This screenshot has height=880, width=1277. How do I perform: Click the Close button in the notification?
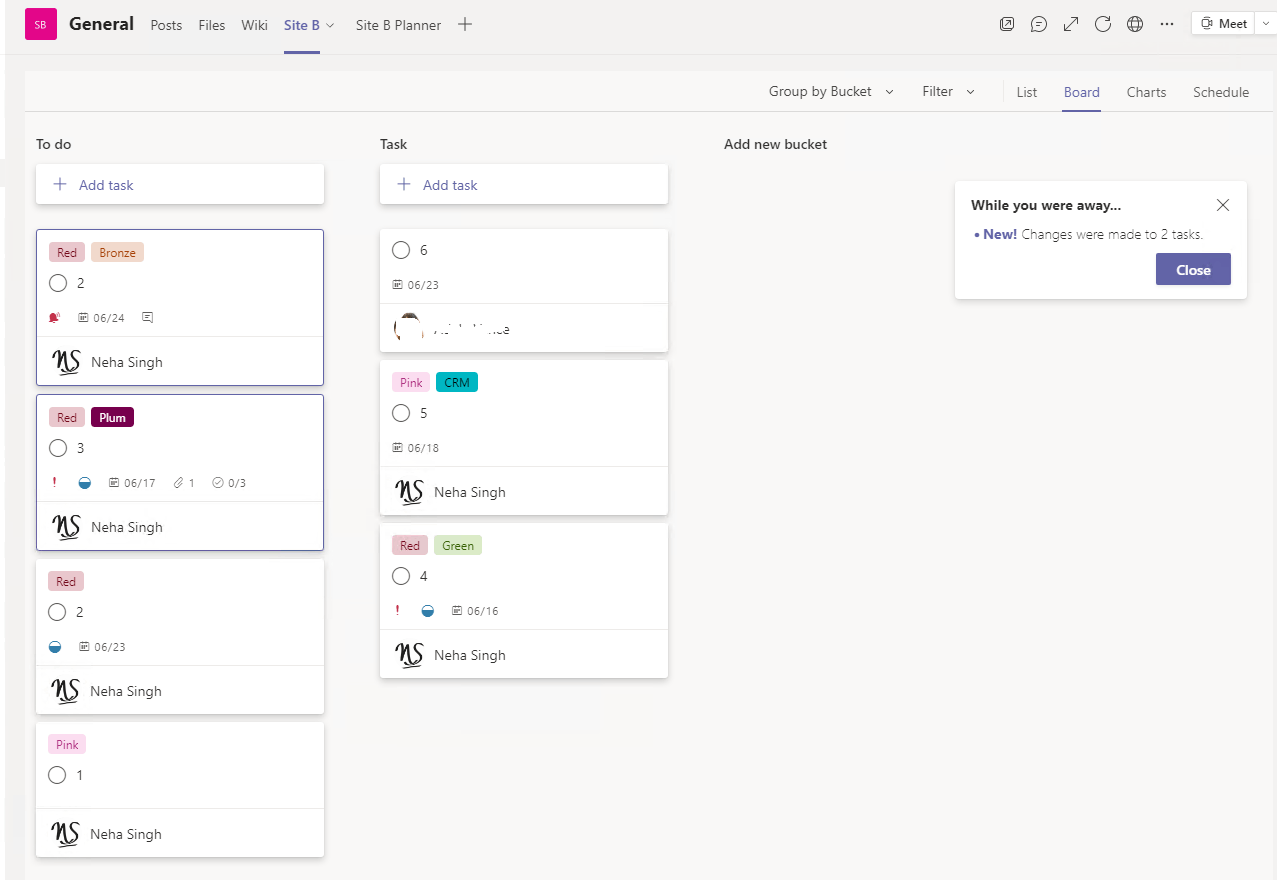click(1193, 270)
